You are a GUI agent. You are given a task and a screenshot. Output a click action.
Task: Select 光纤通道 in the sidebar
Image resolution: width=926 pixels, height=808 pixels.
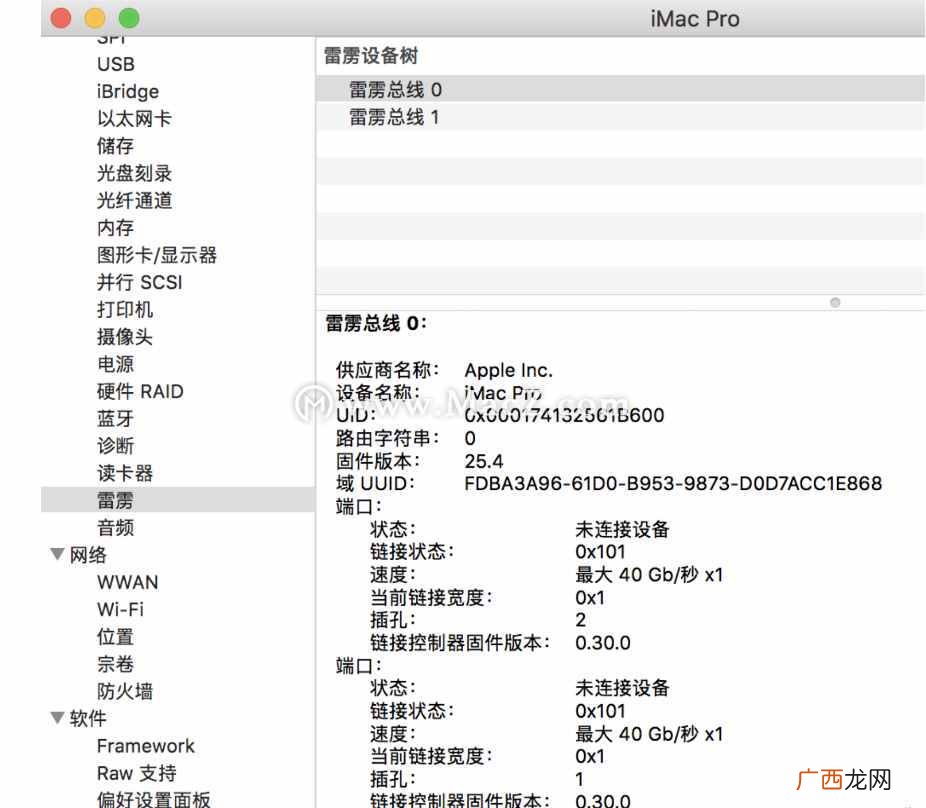pyautogui.click(x=134, y=200)
